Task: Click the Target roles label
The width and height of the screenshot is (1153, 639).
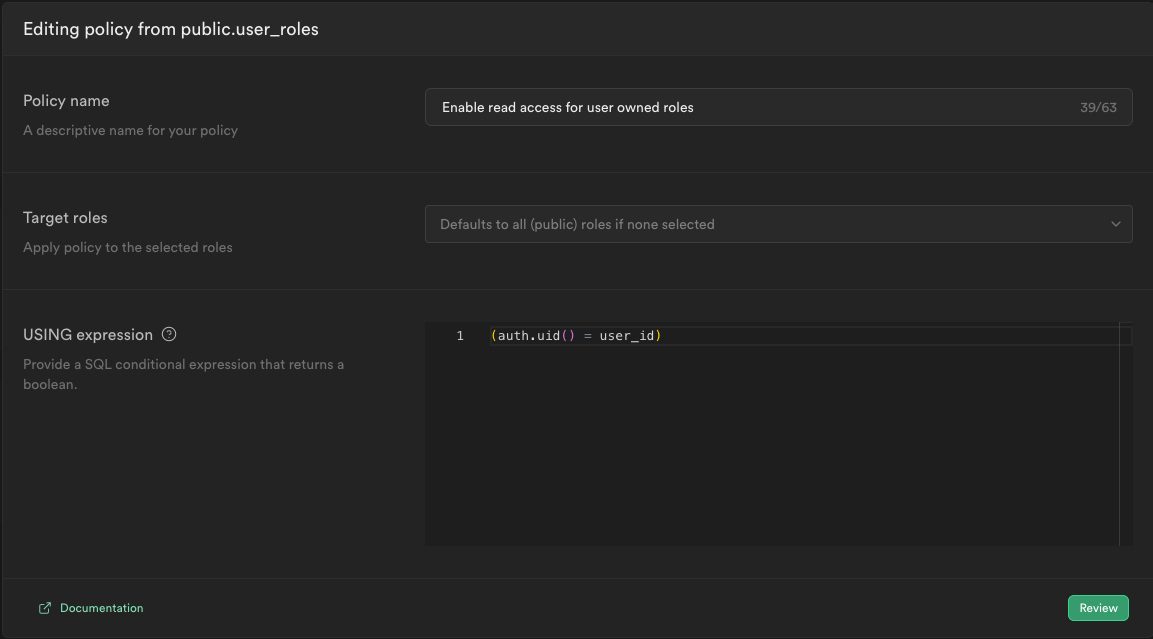Action: [65, 218]
